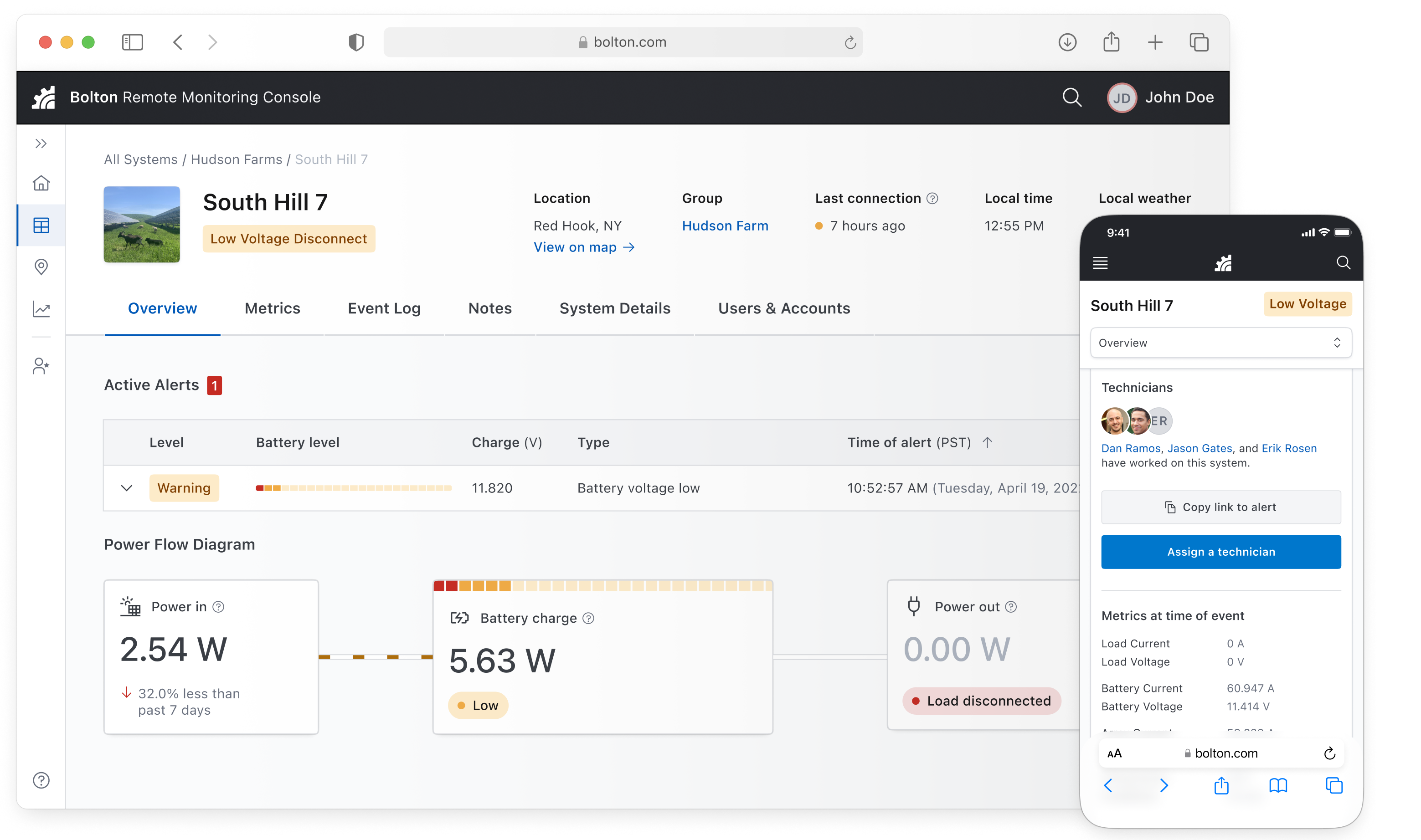
Task: Open the mobile Overview dropdown
Action: (x=1220, y=343)
